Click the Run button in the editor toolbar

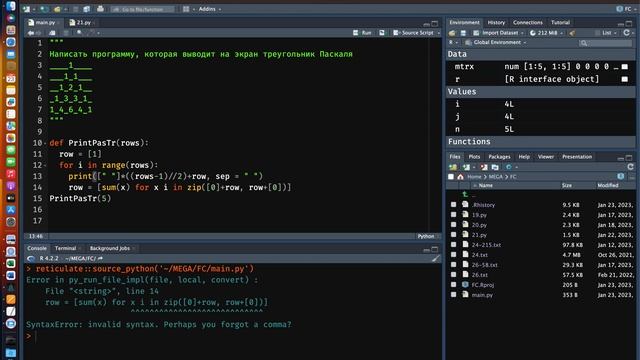coord(363,33)
